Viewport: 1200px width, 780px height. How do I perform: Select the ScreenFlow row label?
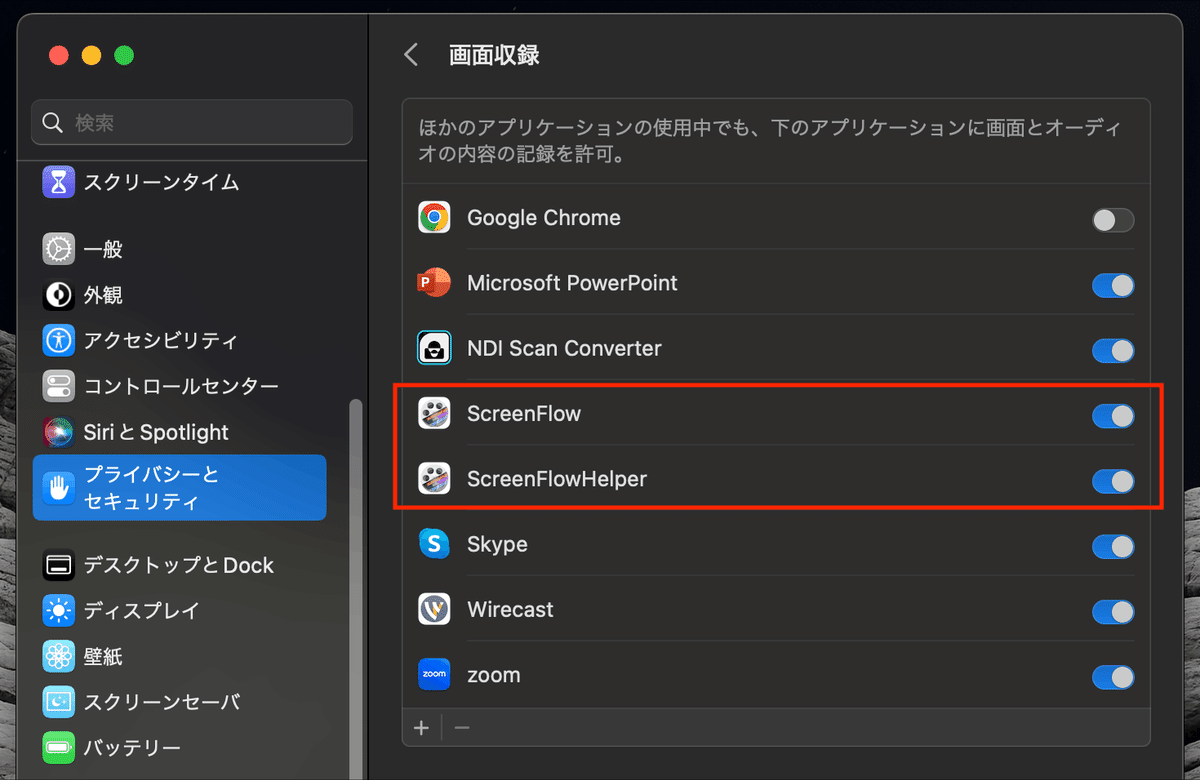click(524, 414)
